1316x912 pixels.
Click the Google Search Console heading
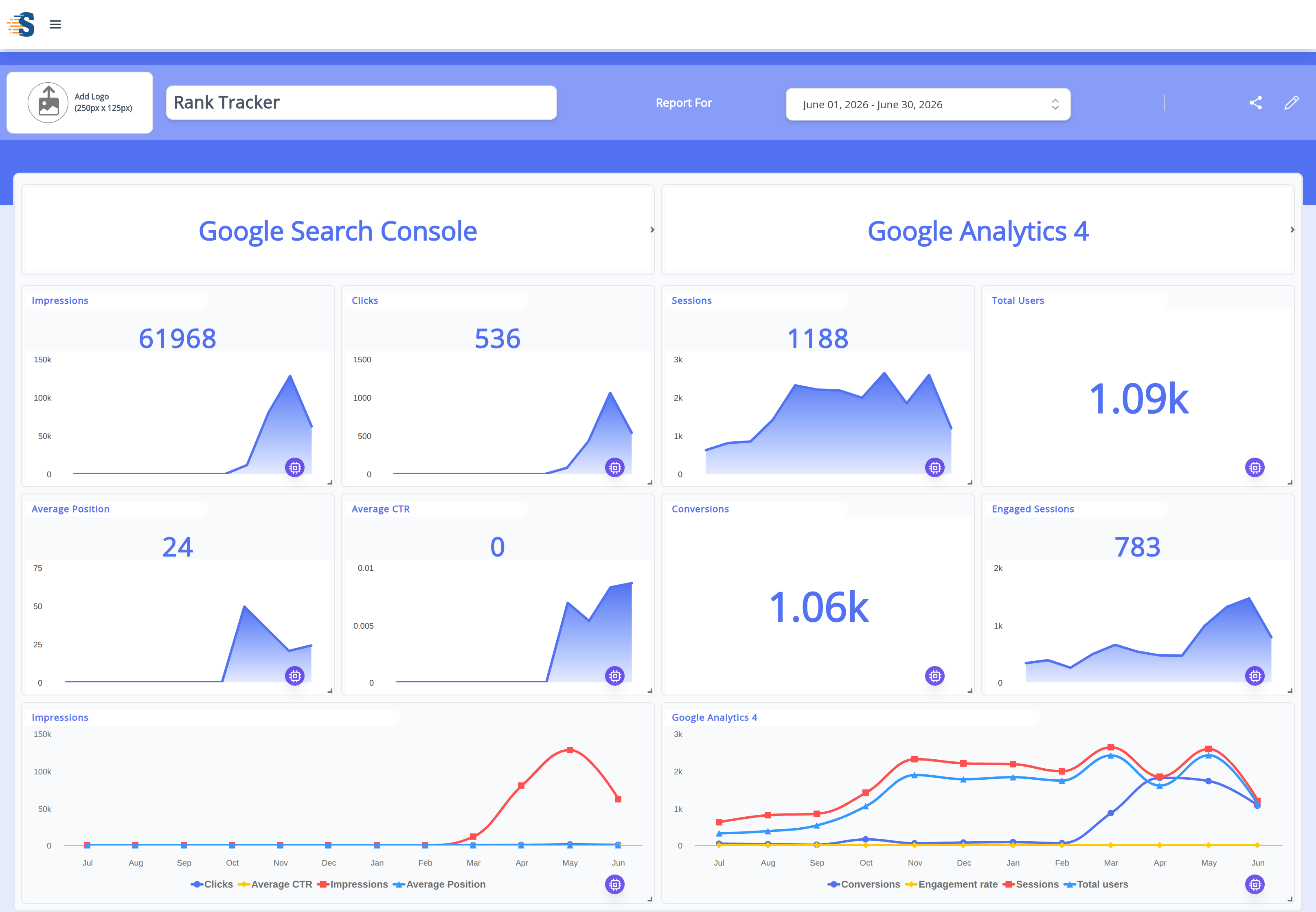(338, 231)
